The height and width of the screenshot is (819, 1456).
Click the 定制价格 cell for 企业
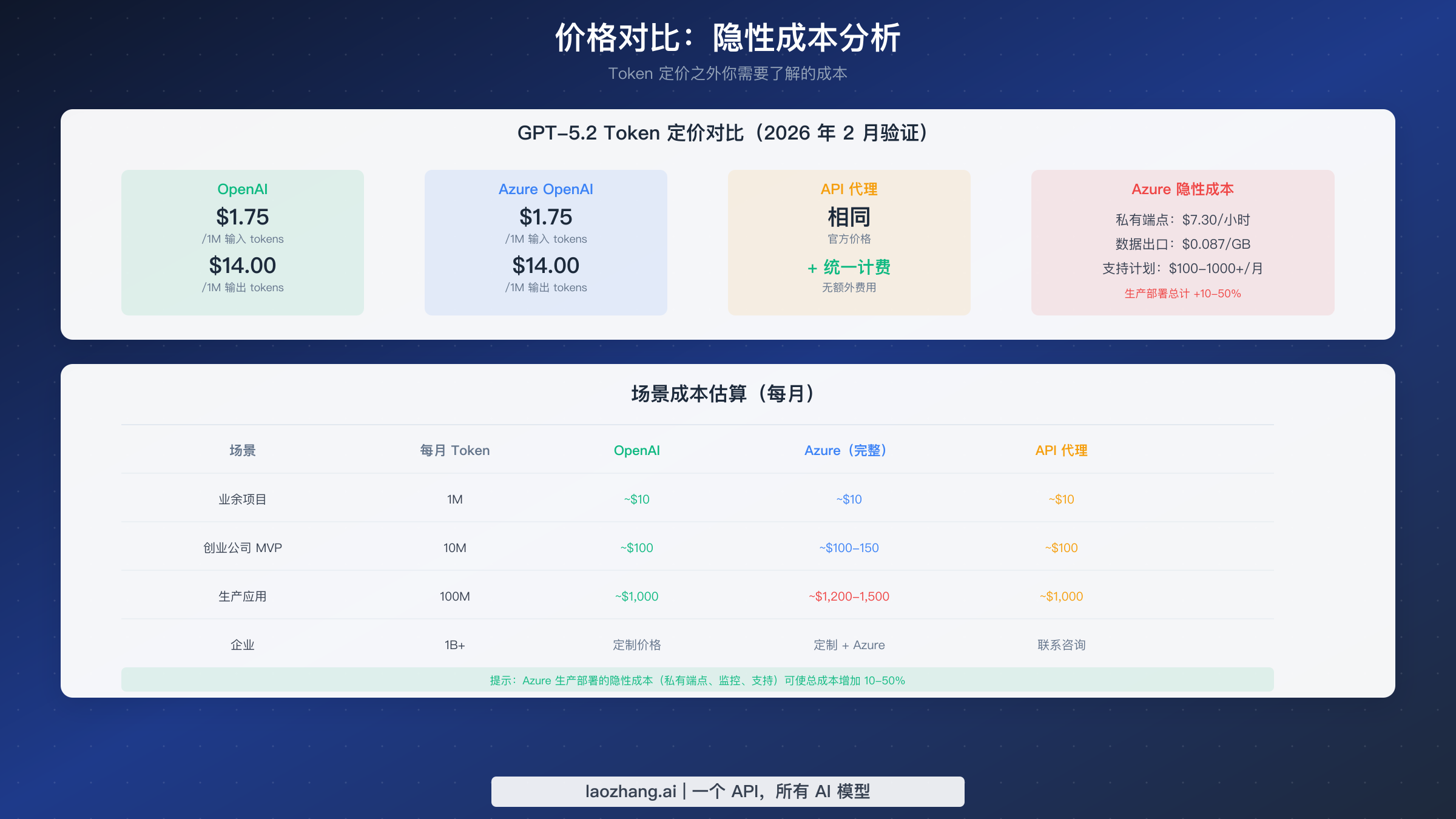tap(637, 645)
